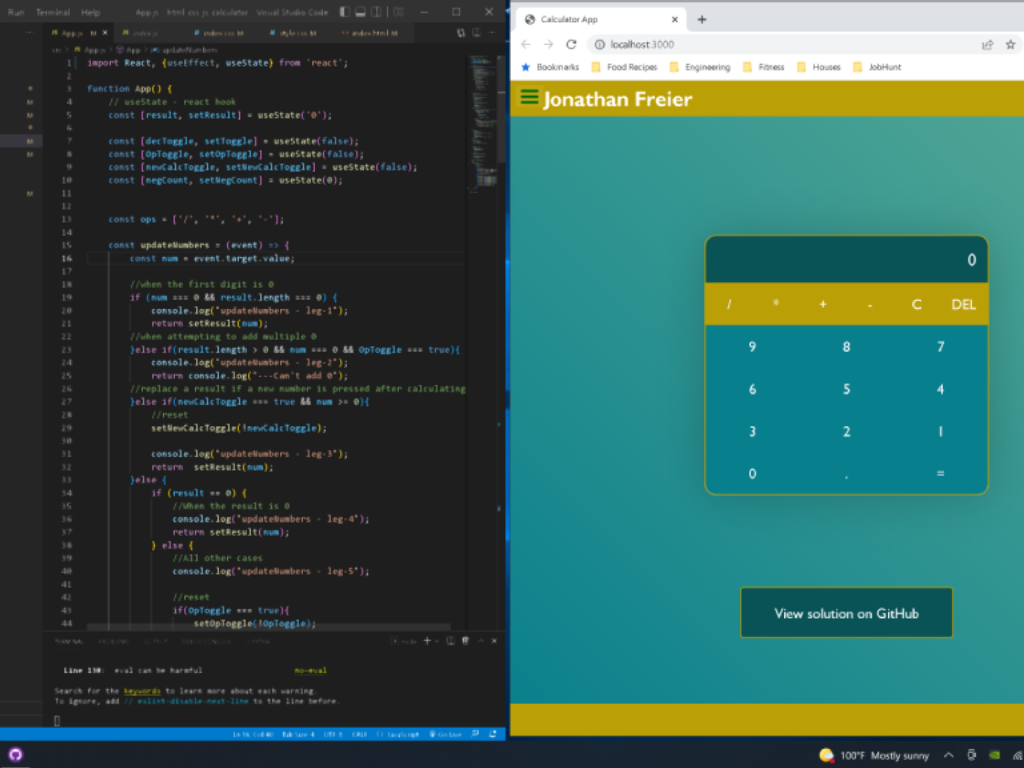1024x768 pixels.
Task: Click the calculator's C clear button
Action: (x=916, y=304)
